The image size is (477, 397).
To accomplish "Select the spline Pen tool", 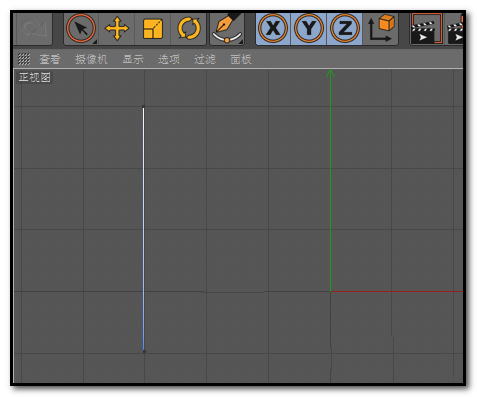I will [x=227, y=29].
